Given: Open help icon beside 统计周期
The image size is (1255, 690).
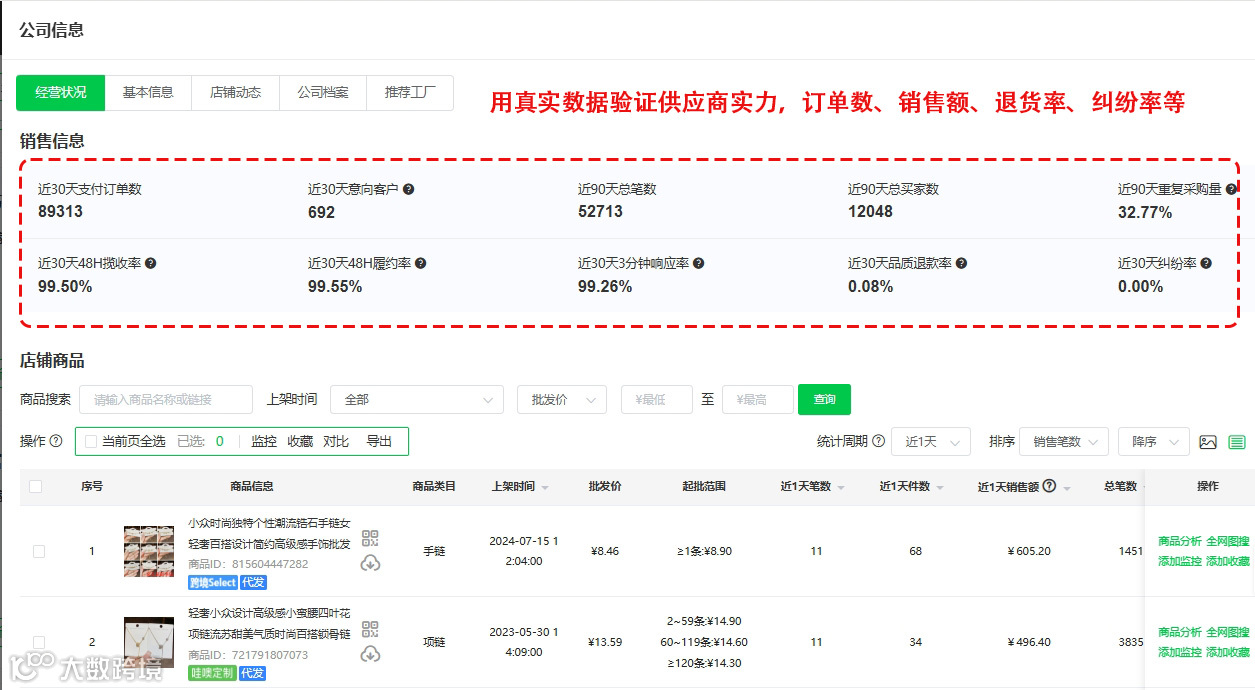Looking at the screenshot, I should click(878, 441).
